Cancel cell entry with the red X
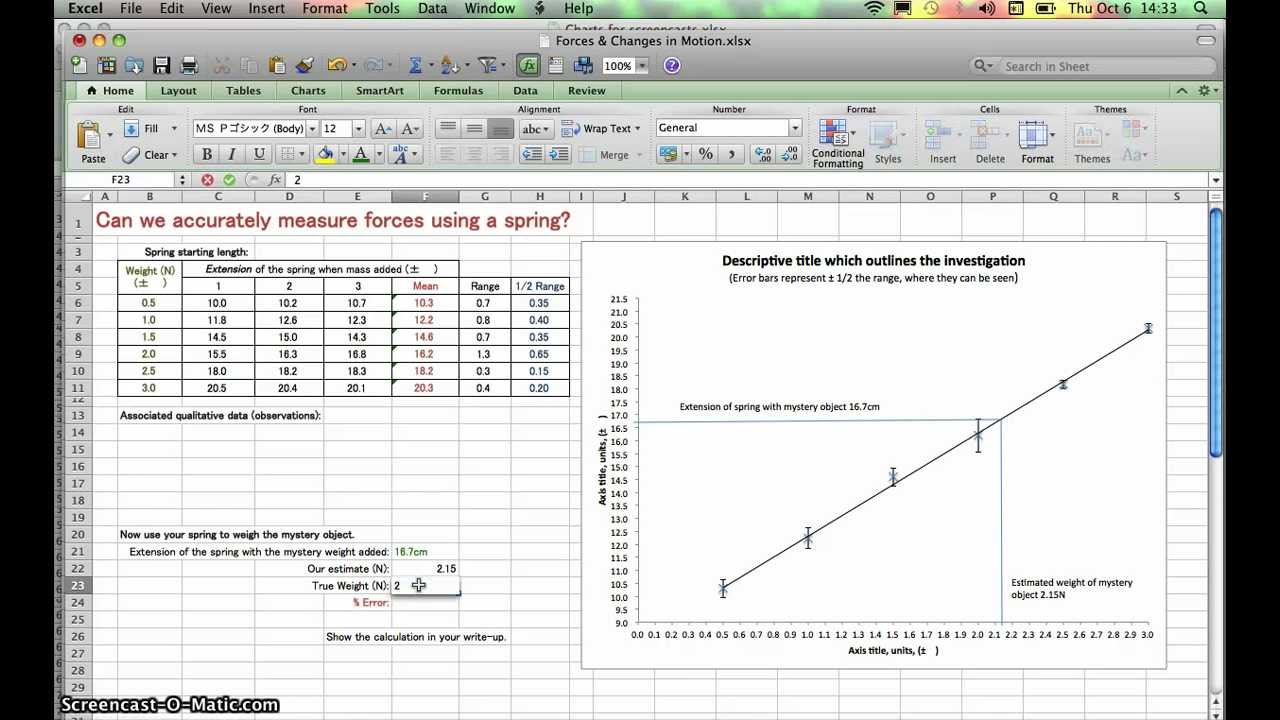Image resolution: width=1280 pixels, height=720 pixels. 207,180
